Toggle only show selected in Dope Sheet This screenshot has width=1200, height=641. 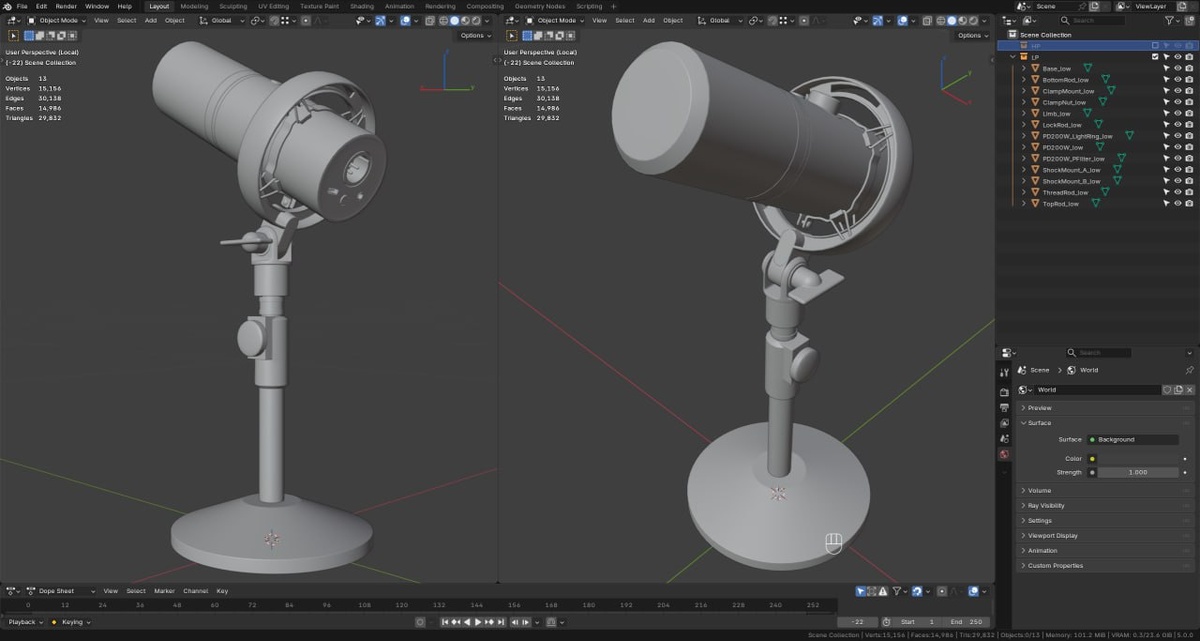click(x=861, y=591)
